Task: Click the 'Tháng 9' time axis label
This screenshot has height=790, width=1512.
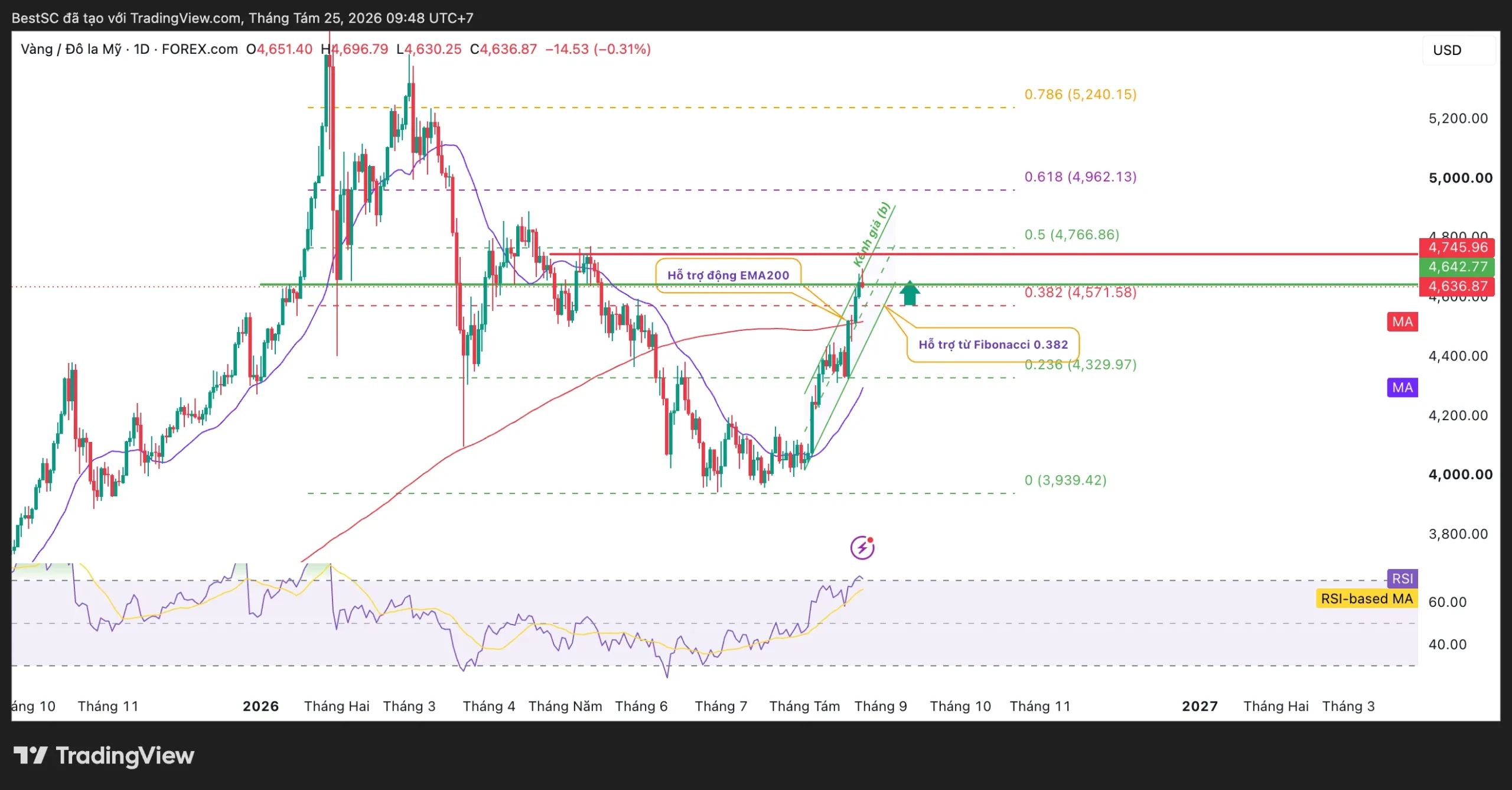Action: point(881,706)
